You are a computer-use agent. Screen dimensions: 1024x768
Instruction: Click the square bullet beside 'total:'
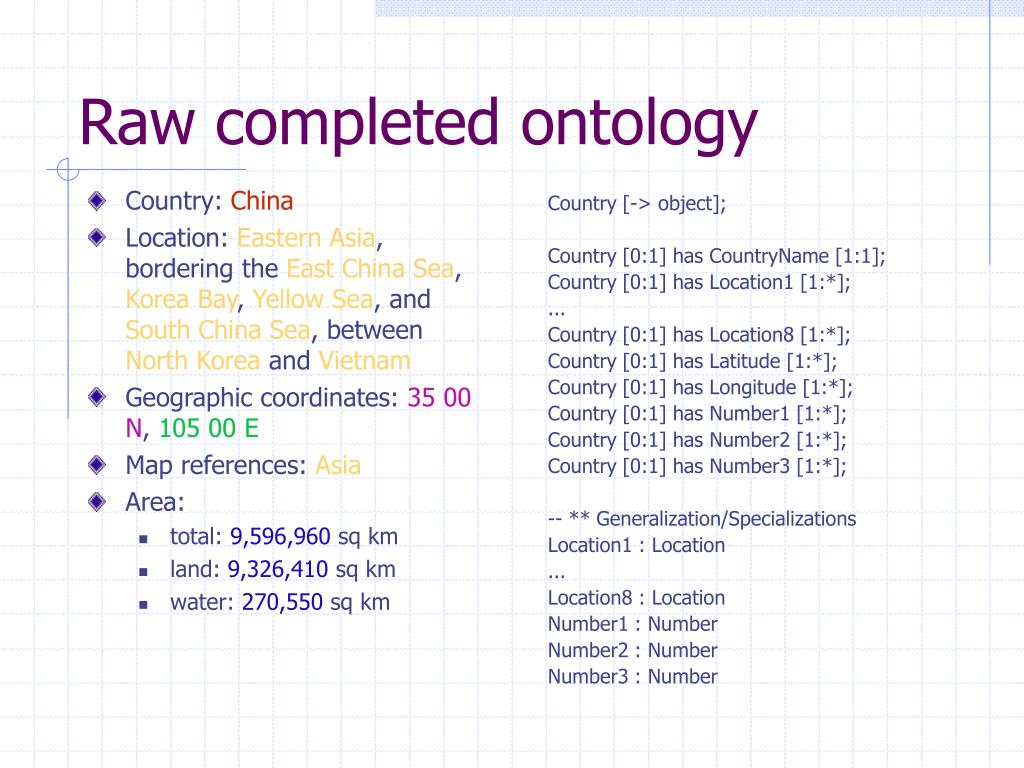tap(144, 539)
